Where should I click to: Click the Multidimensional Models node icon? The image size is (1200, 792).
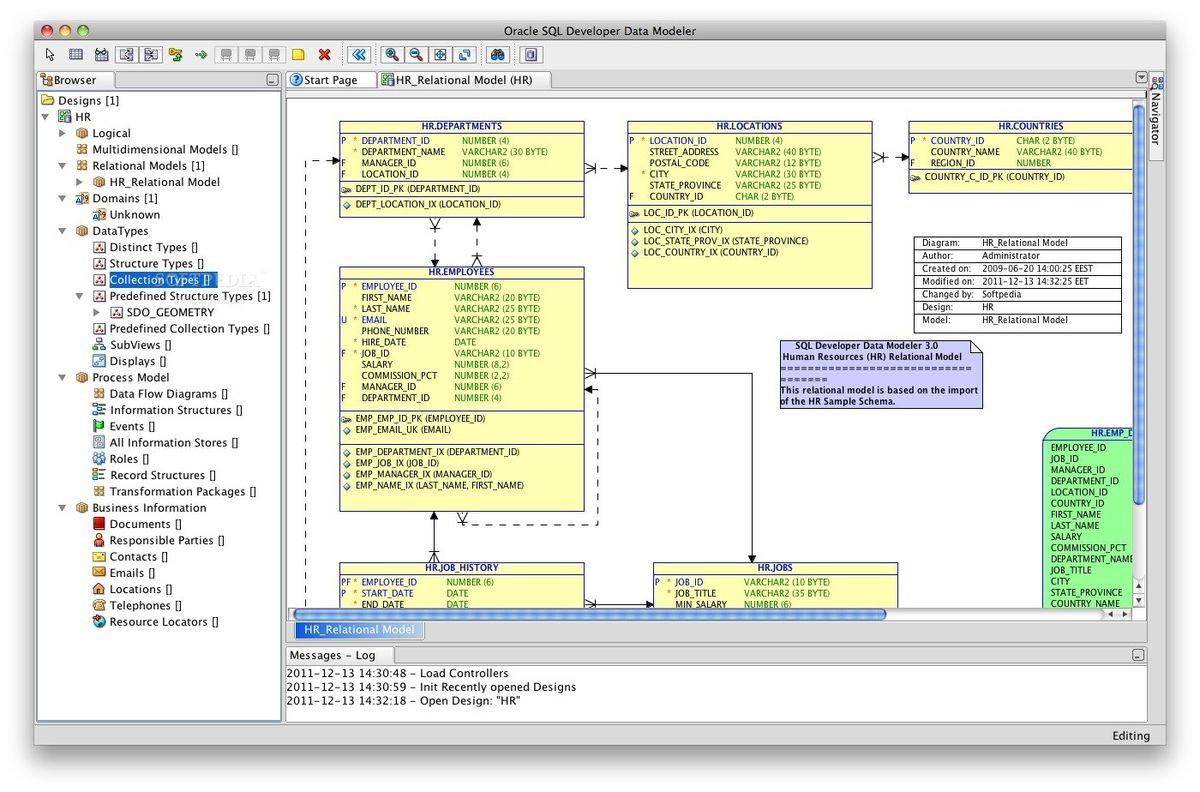(82, 149)
